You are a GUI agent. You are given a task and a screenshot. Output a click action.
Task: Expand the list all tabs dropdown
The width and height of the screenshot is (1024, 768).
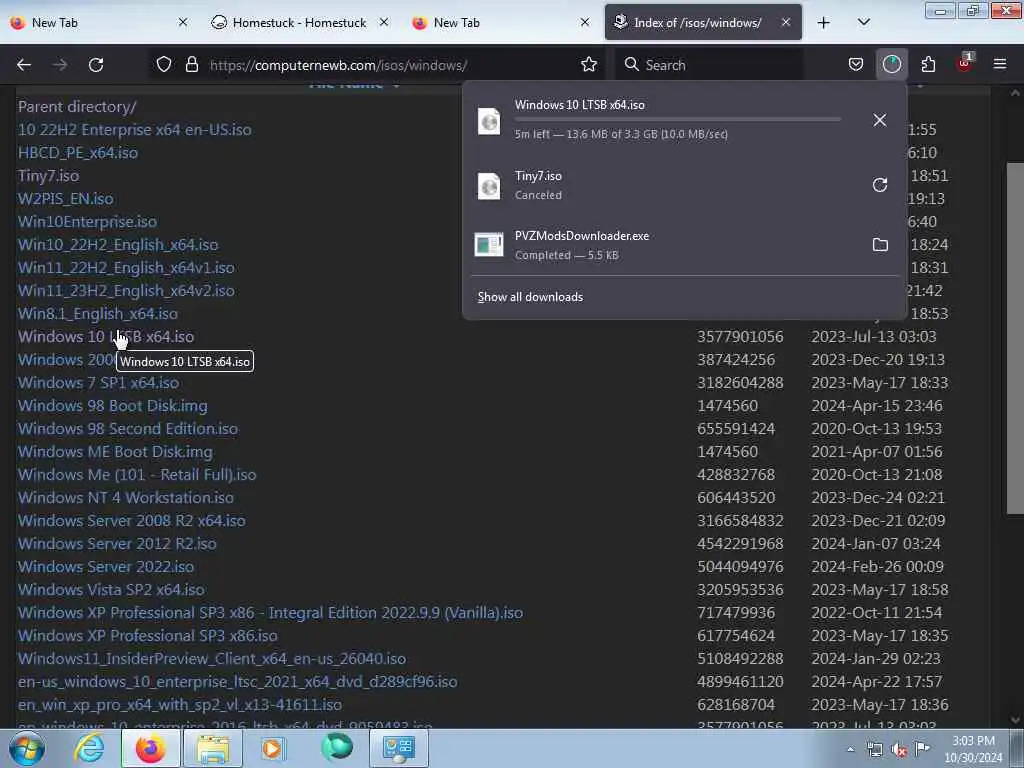(x=863, y=23)
